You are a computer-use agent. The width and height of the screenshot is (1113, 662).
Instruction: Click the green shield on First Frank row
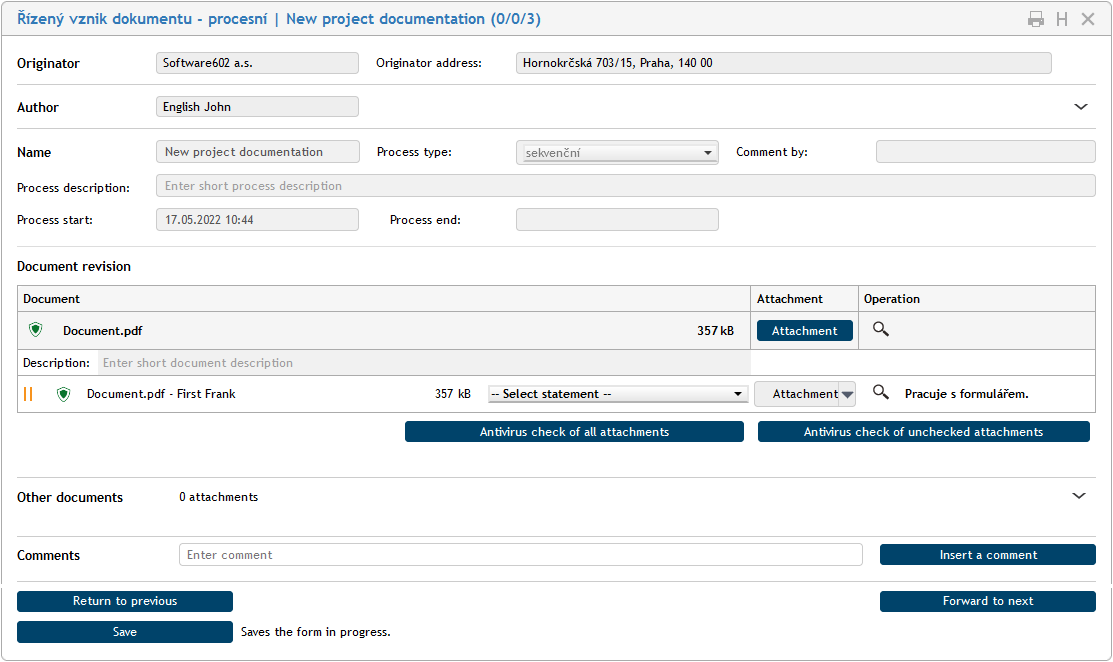(x=64, y=394)
